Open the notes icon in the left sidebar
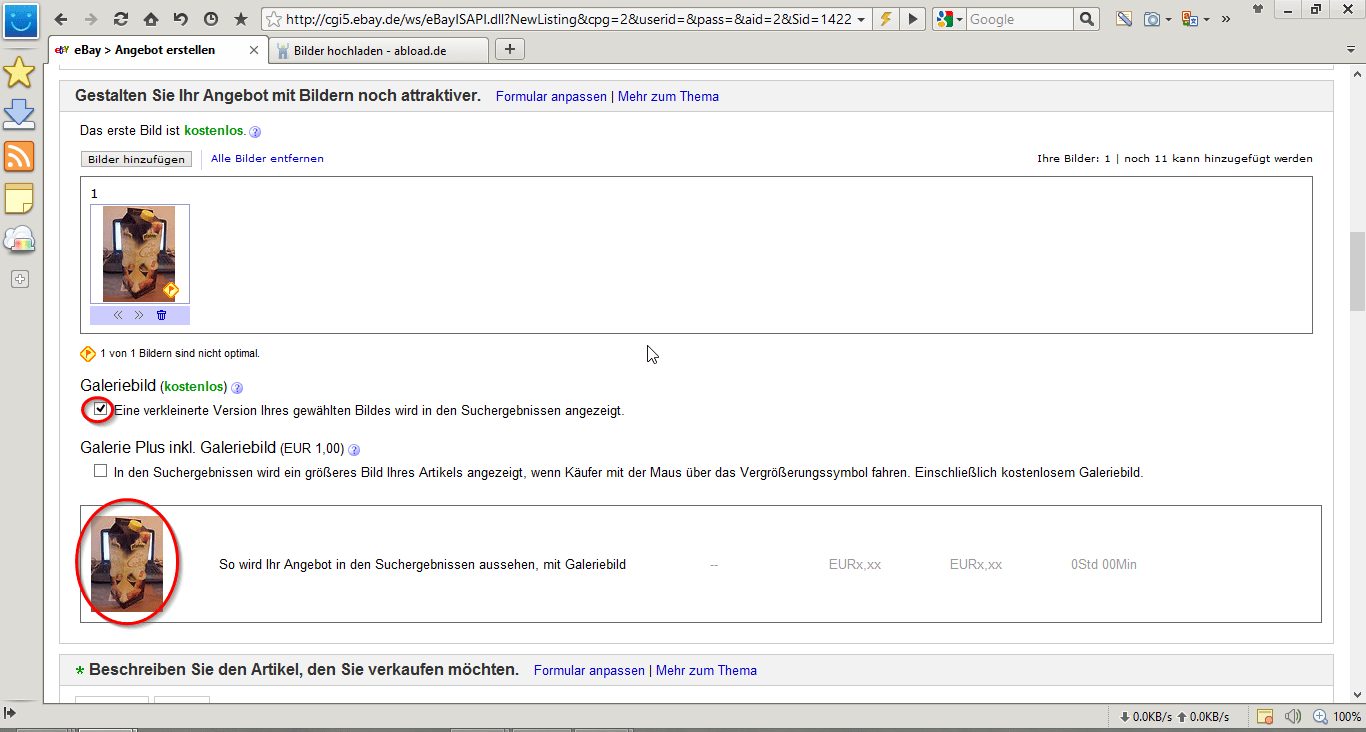This screenshot has height=732, width=1366. point(19,199)
